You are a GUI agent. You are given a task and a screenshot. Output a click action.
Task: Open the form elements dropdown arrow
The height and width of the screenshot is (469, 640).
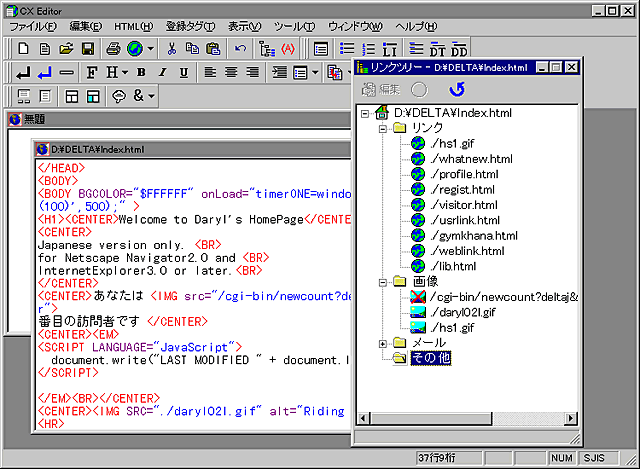[x=315, y=73]
